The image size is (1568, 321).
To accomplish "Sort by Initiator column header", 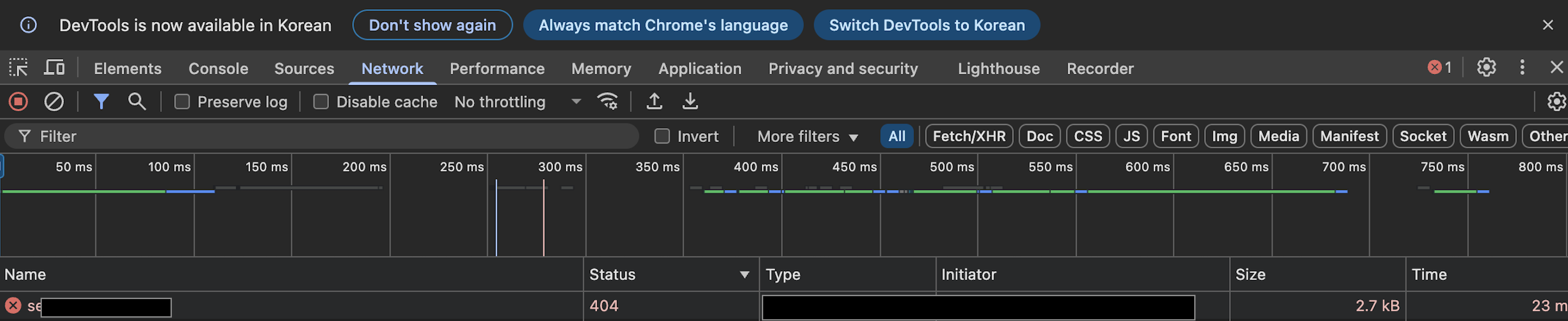I will [x=1082, y=274].
